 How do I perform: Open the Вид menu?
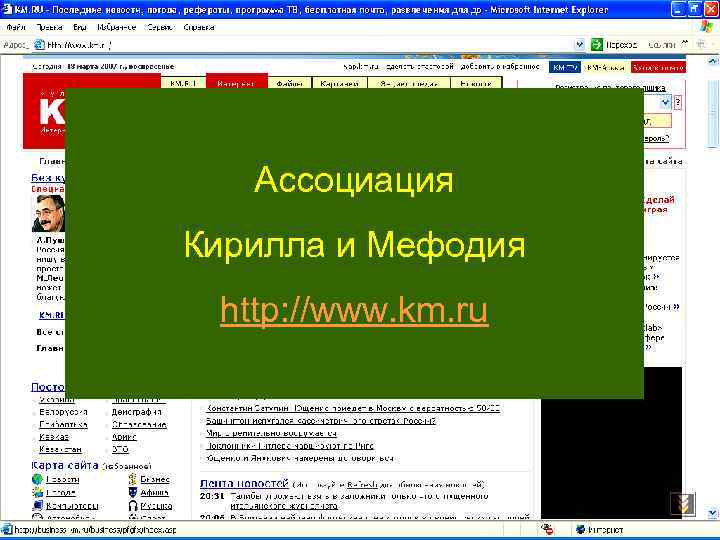[80, 28]
